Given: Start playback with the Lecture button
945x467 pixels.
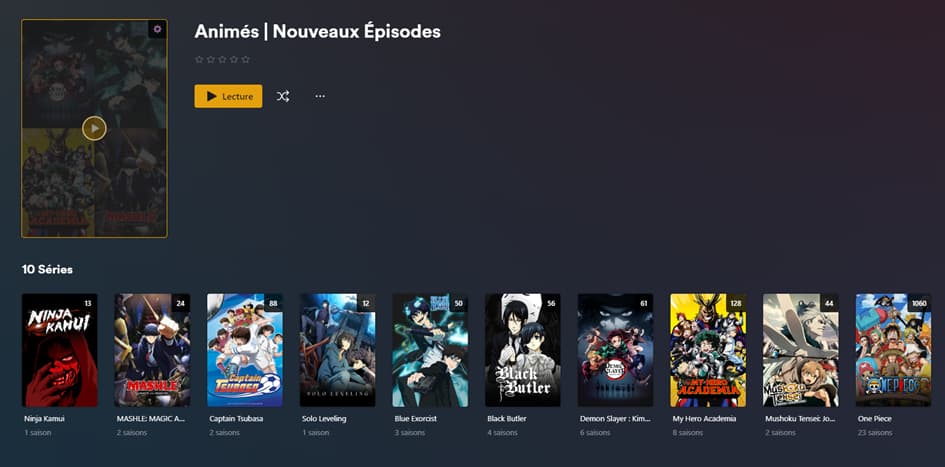Looking at the screenshot, I should pos(228,96).
